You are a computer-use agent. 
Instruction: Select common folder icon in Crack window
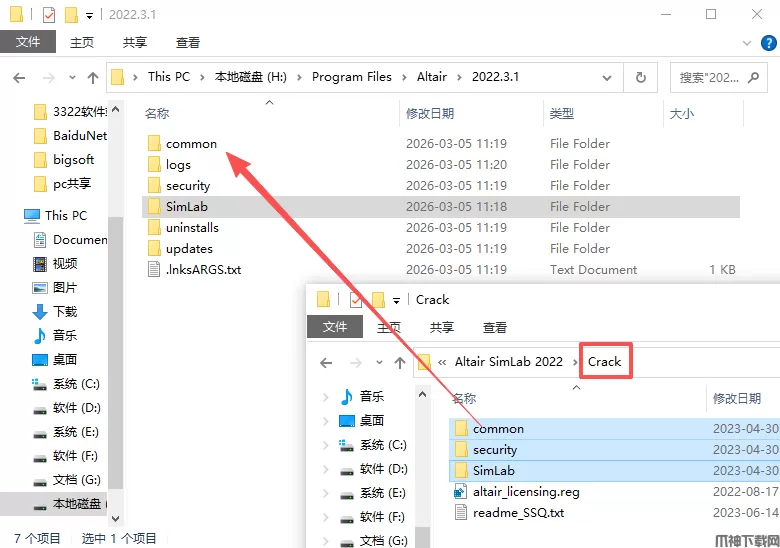click(461, 428)
